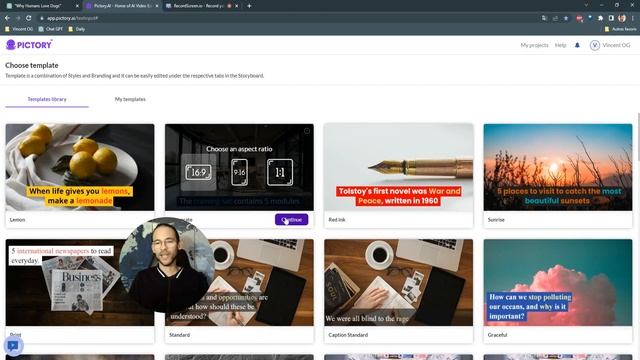Viewport: 640px width, 360px height.
Task: Open the translate page icon
Action: 544,18
